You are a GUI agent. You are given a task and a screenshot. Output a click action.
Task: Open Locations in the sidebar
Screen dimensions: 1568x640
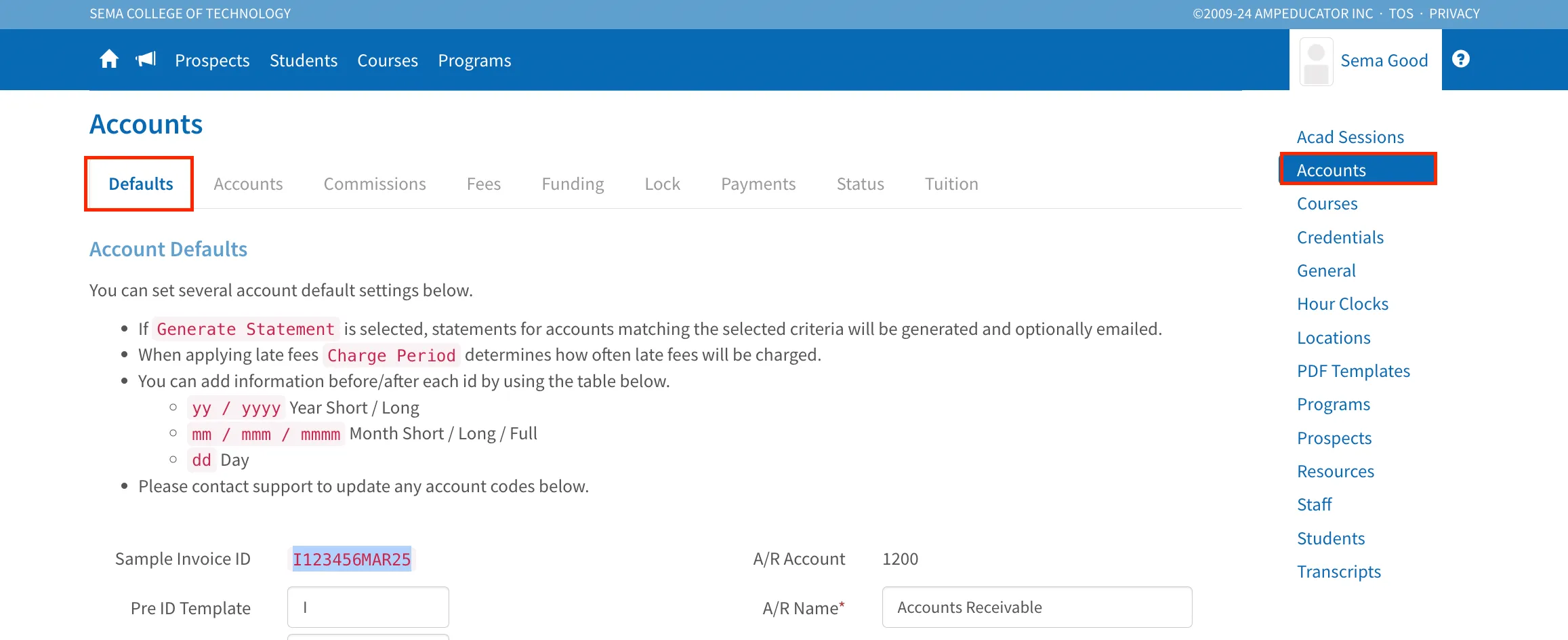(x=1334, y=338)
